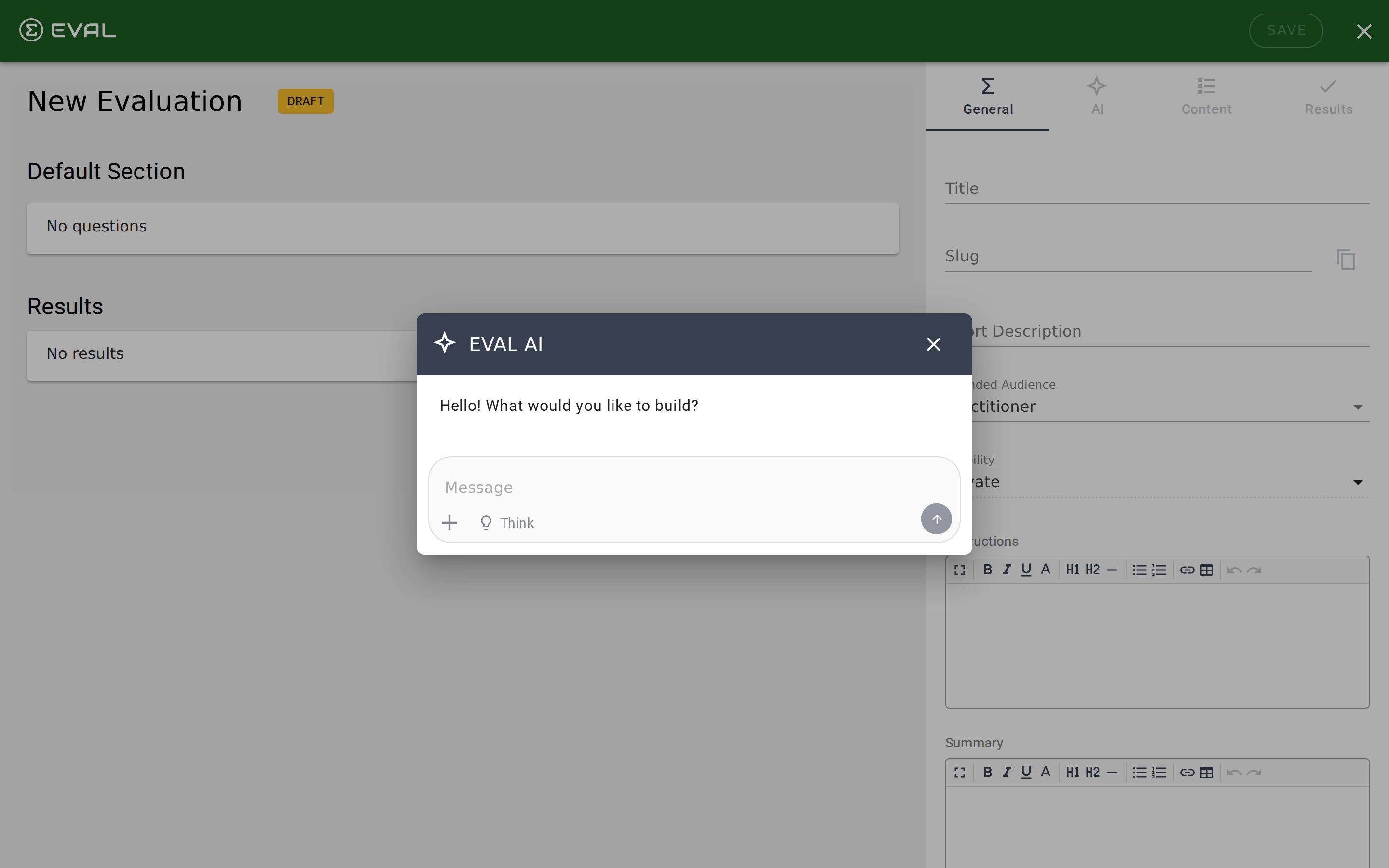Enable Think mode in the EVAL AI dialog
The image size is (1389, 868).
pyautogui.click(x=507, y=522)
